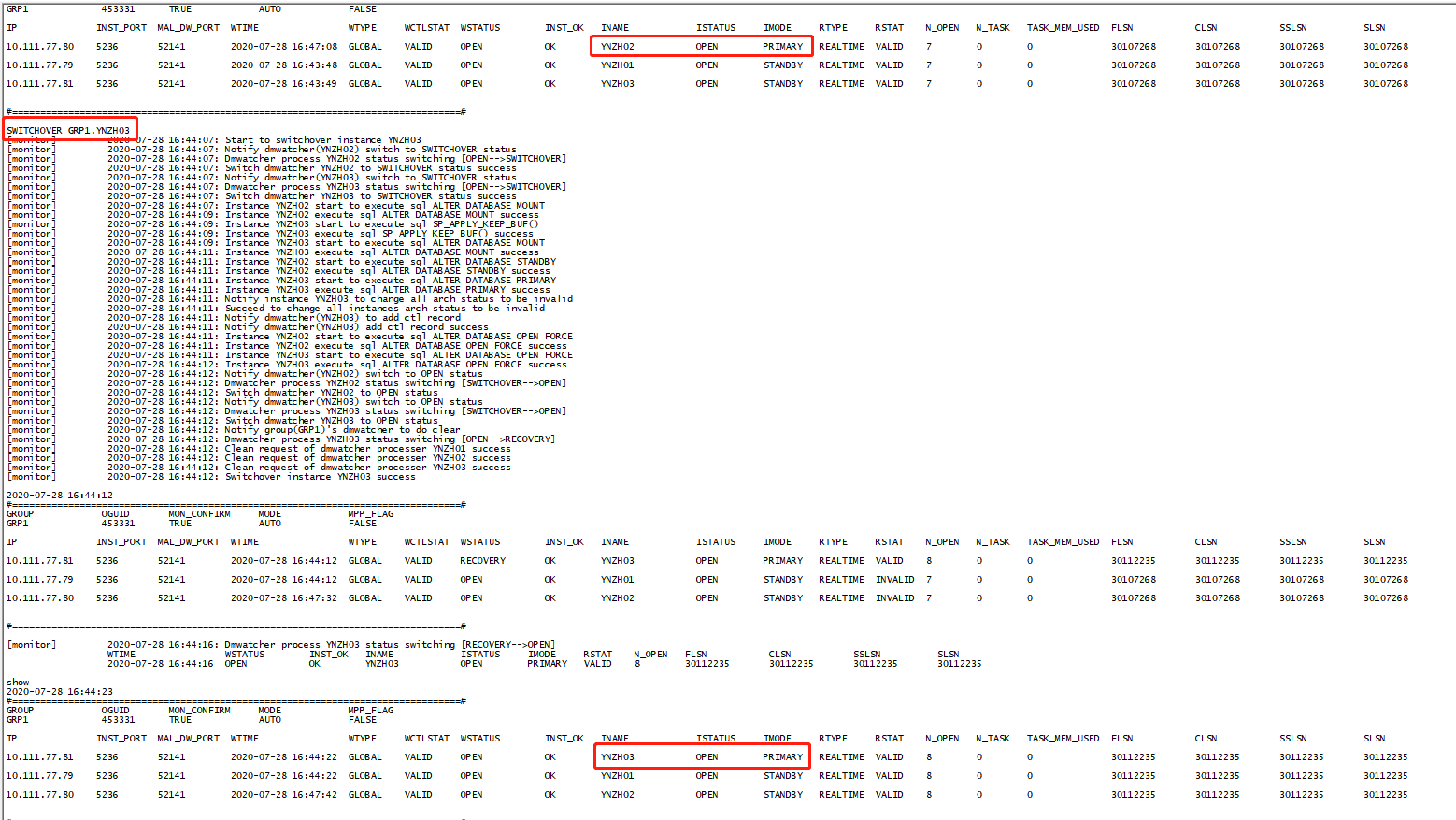Click TASK_MEM_USED header in the top table

pyautogui.click(x=1063, y=27)
